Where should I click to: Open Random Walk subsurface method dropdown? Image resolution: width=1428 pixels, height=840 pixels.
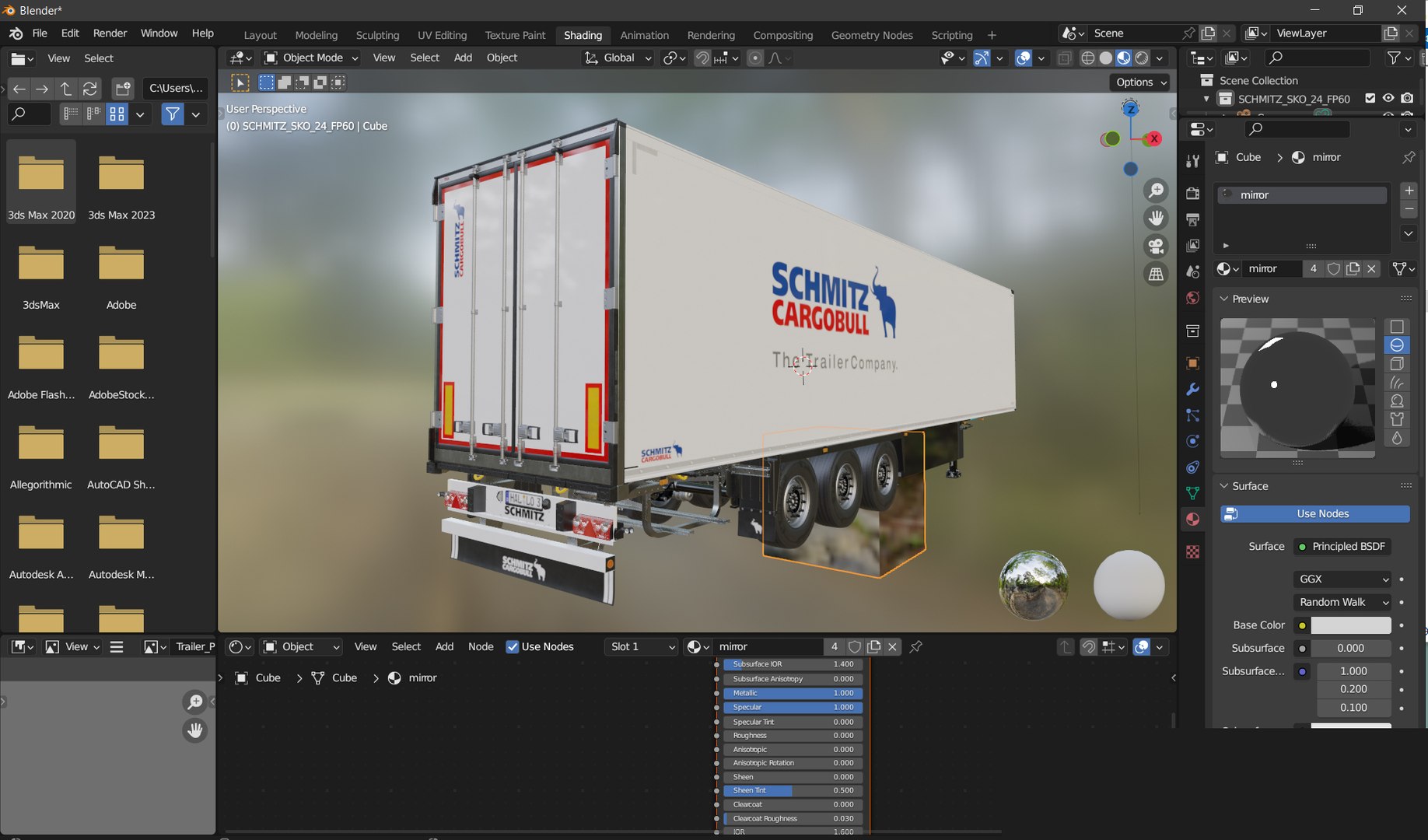click(1342, 602)
